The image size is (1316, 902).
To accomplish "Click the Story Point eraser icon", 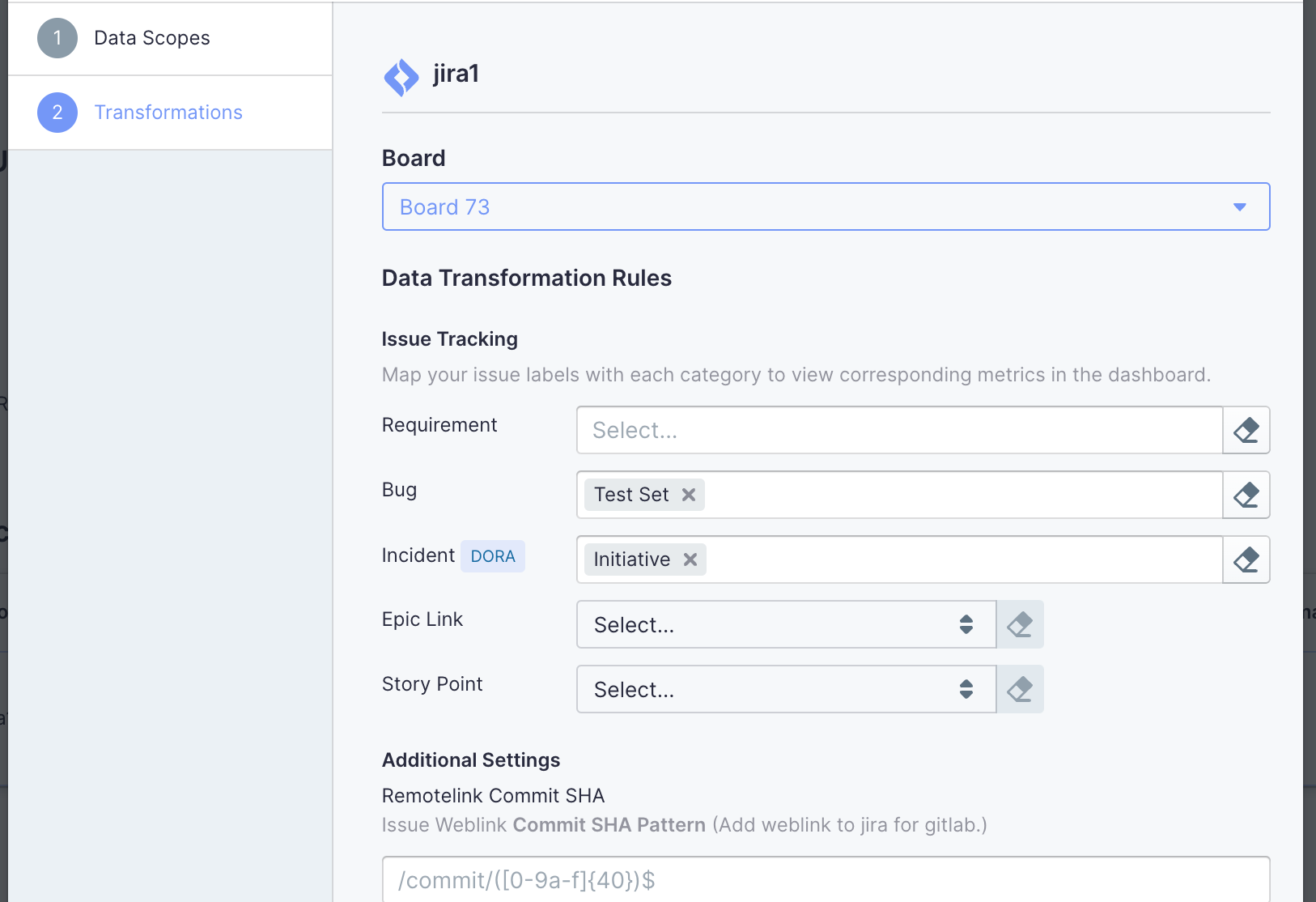I will (1020, 689).
